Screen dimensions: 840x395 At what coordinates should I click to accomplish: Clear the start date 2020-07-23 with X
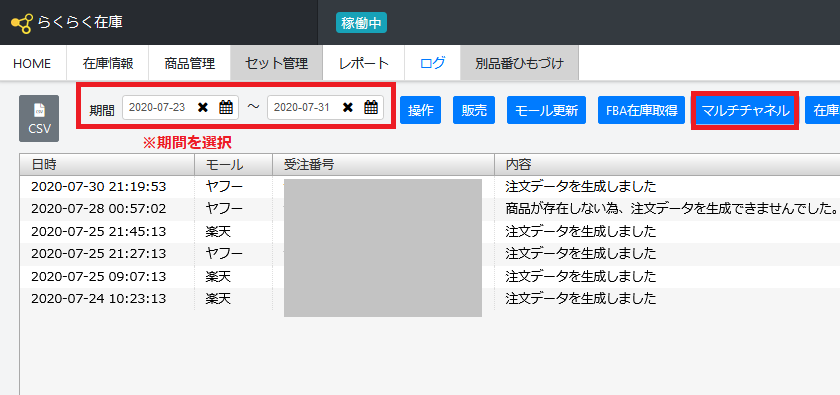click(x=202, y=107)
